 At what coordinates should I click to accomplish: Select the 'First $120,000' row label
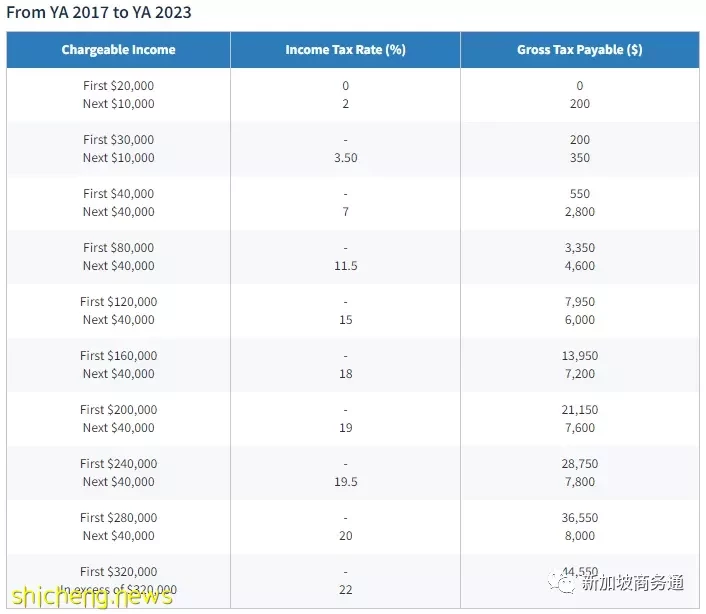tap(118, 302)
